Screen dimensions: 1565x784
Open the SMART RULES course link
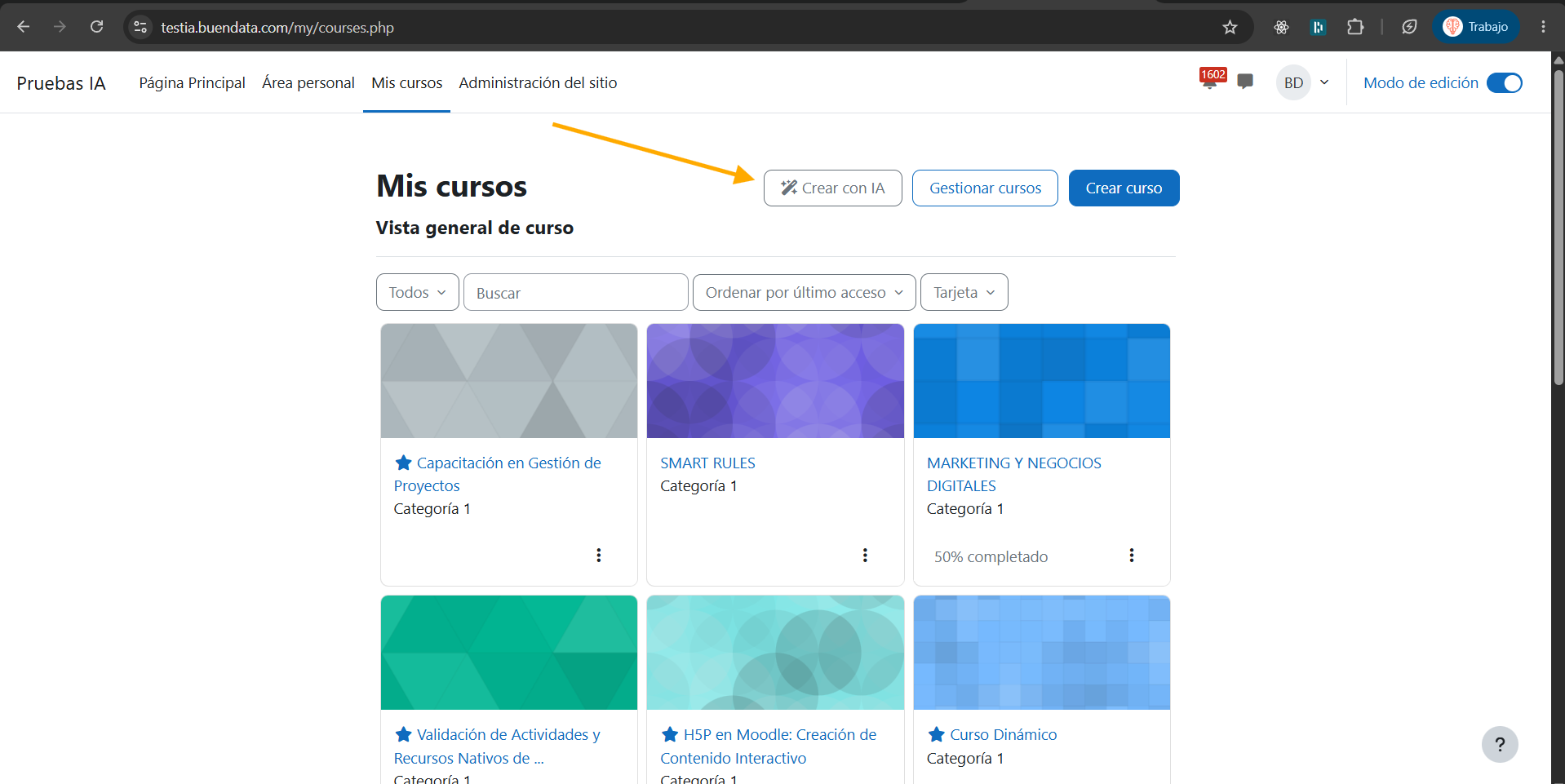click(x=707, y=463)
